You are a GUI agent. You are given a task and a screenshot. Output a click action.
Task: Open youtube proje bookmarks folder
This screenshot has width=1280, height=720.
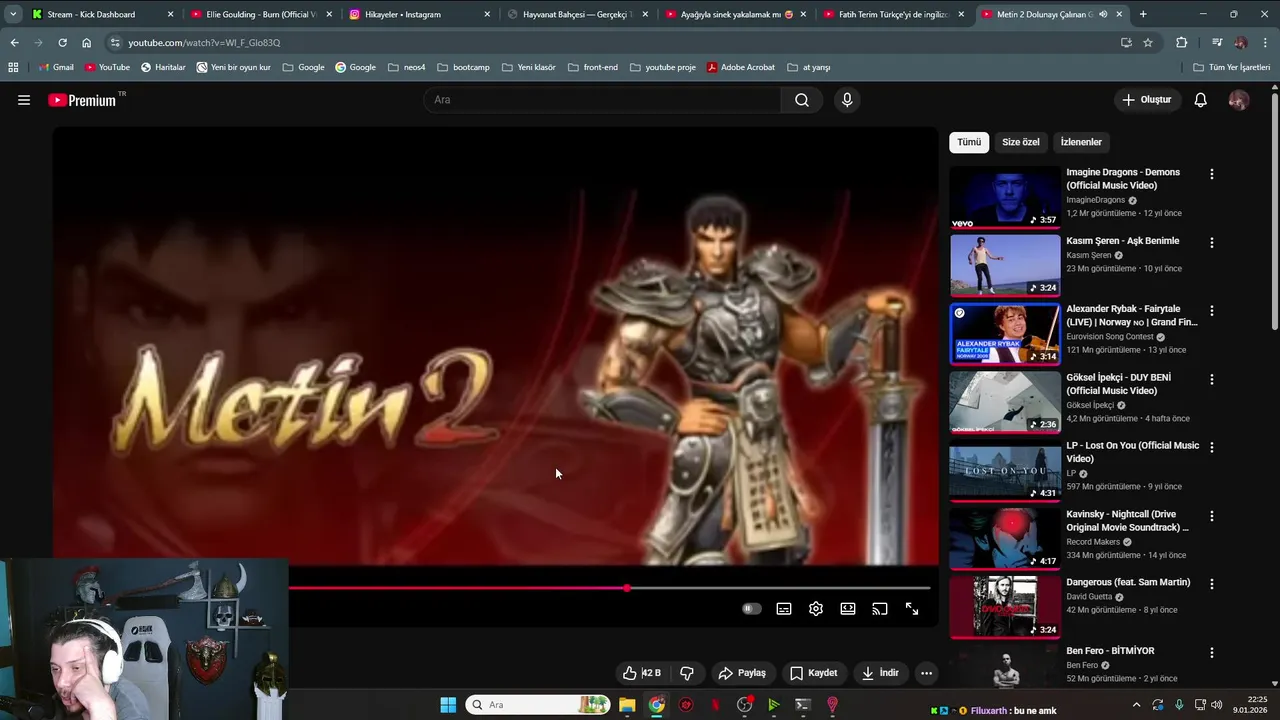[x=661, y=67]
